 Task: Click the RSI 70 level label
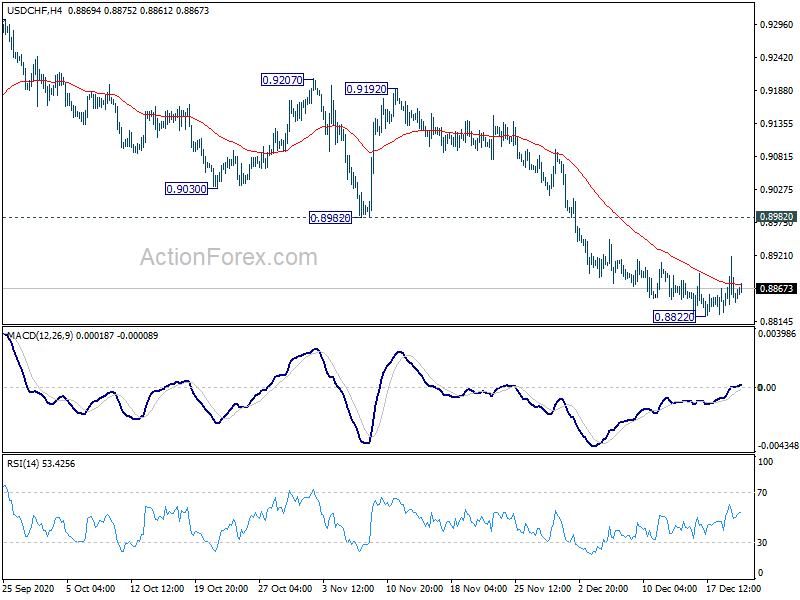[762, 493]
